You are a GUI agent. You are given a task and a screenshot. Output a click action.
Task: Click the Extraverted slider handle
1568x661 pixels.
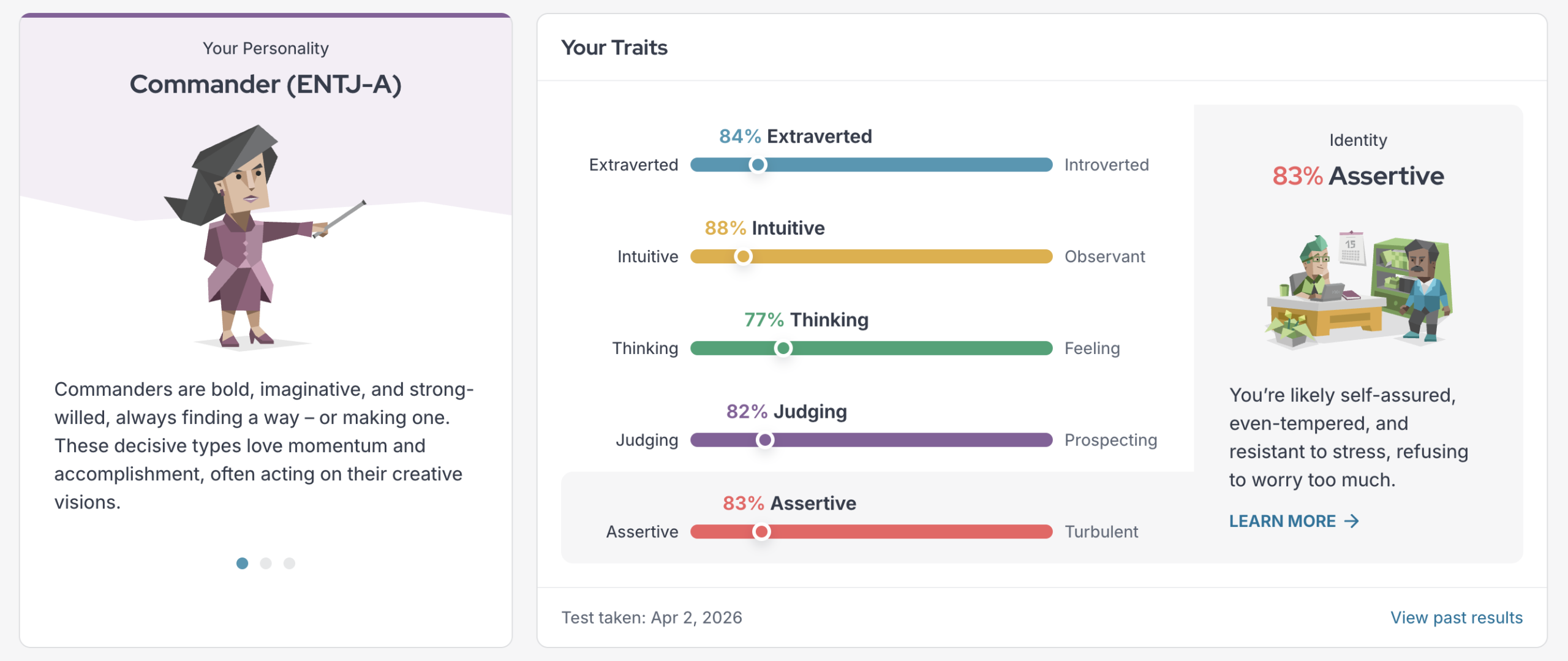click(758, 165)
